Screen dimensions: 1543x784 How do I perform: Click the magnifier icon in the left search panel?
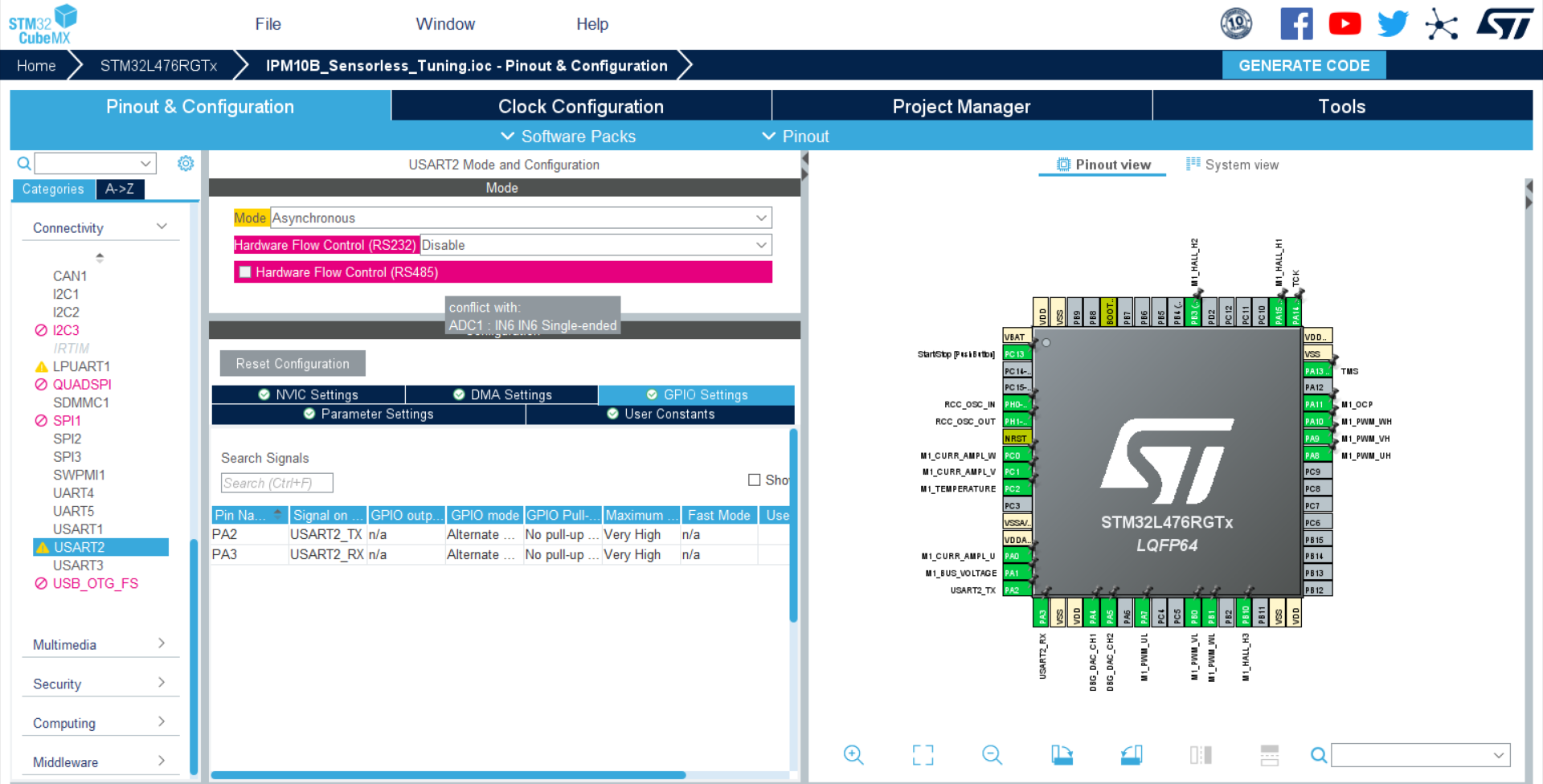tap(23, 163)
